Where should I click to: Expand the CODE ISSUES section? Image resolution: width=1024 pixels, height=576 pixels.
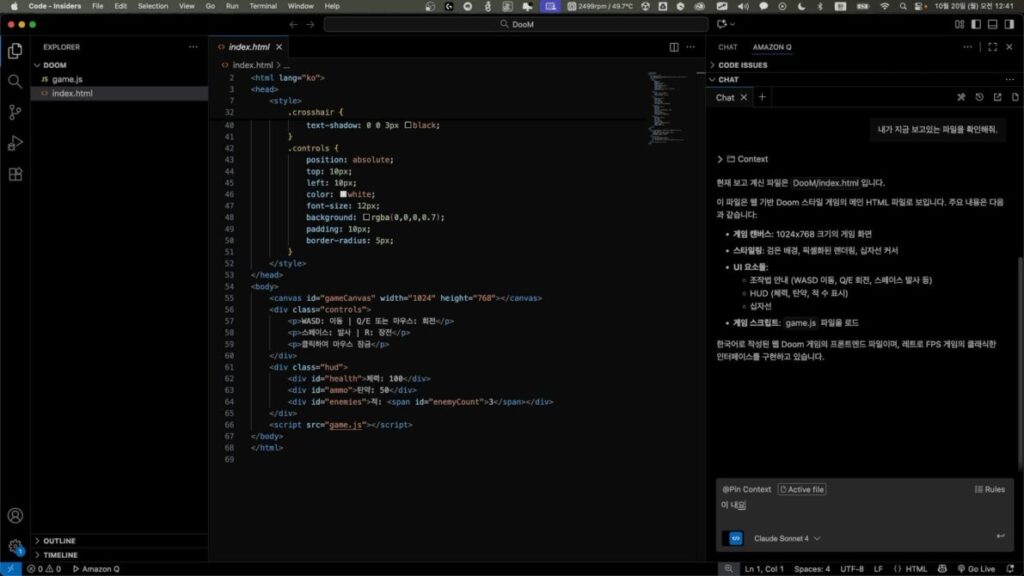742,65
